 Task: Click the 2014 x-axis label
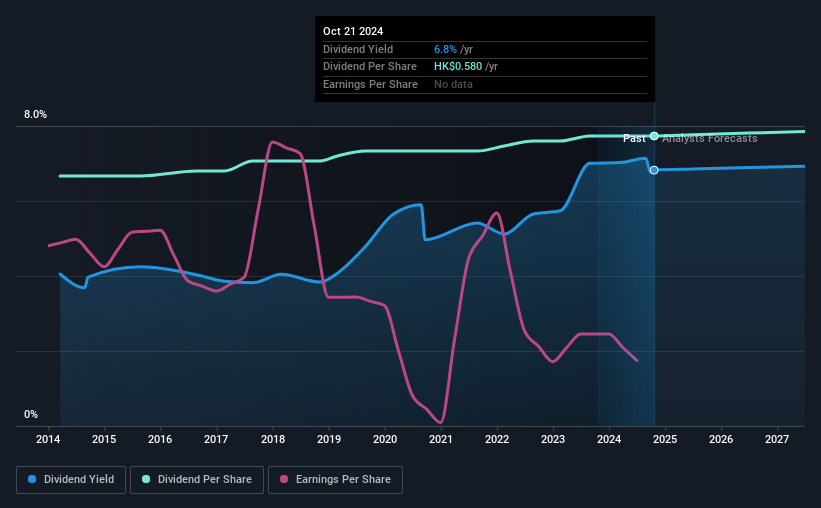pyautogui.click(x=48, y=439)
